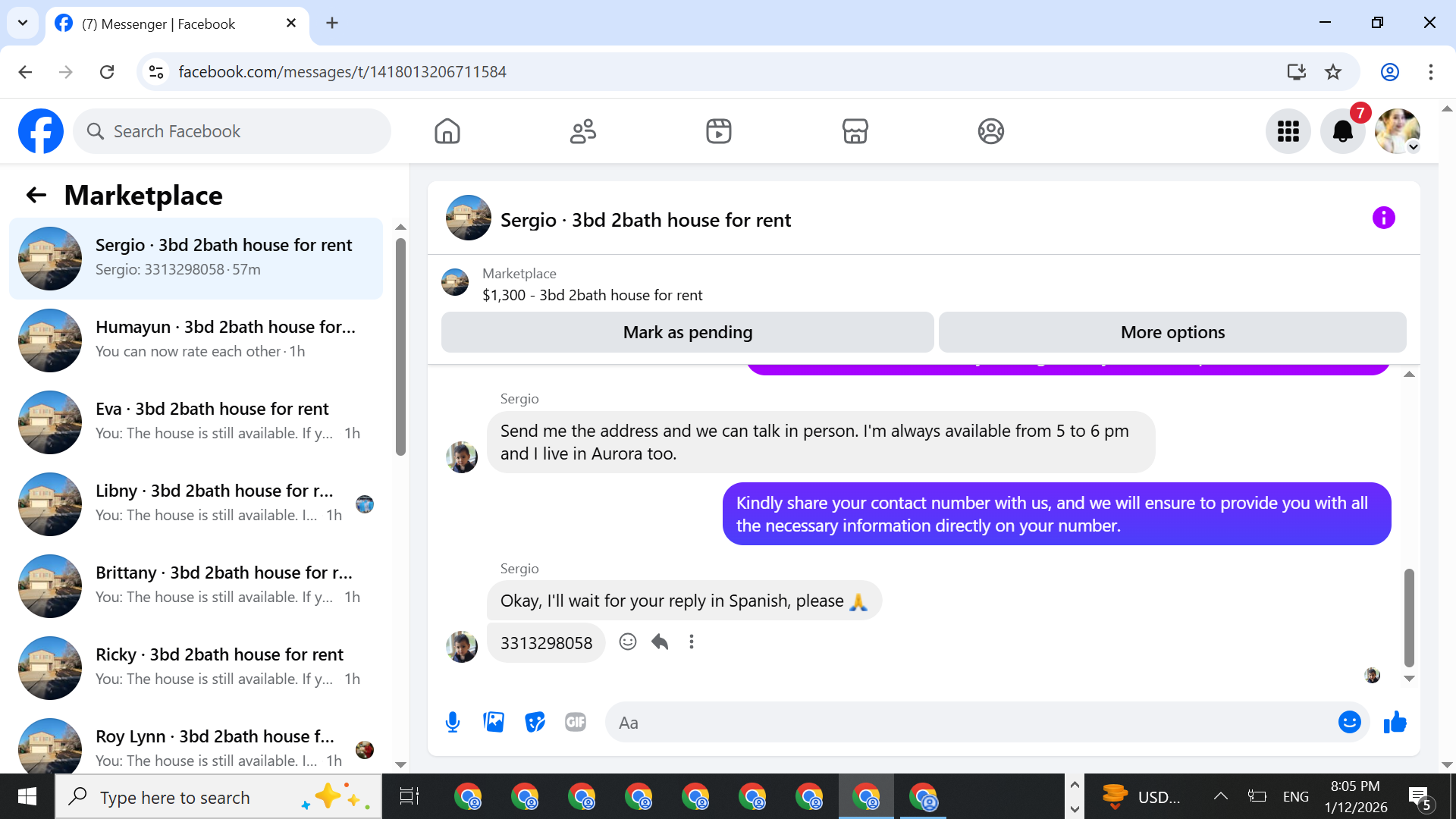This screenshot has height=819, width=1456.
Task: Reply to the 3313298058 message
Action: click(x=660, y=642)
